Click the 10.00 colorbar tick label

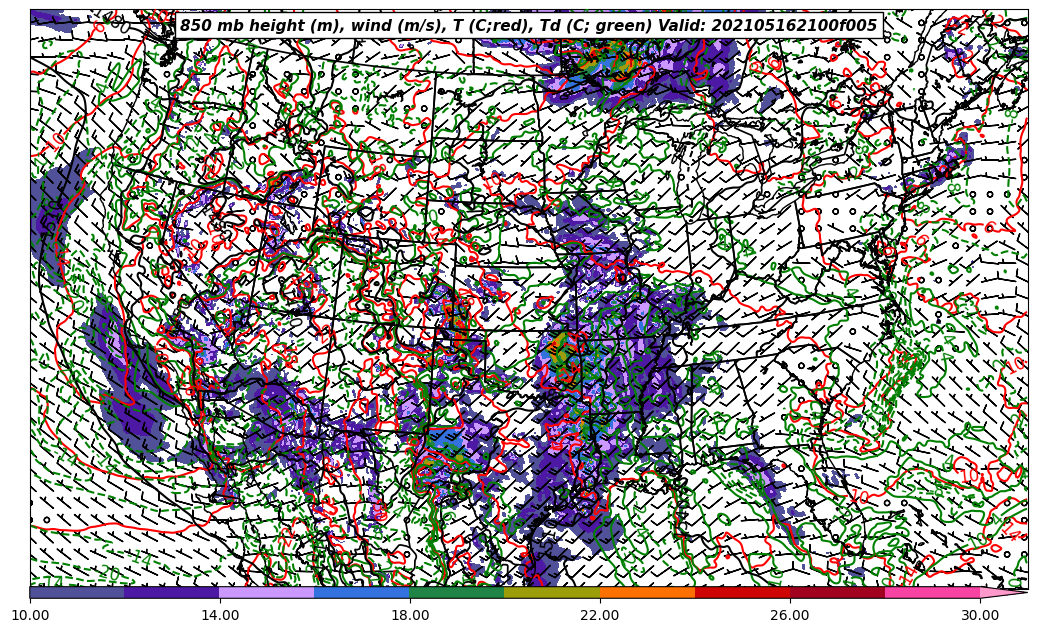click(x=30, y=615)
